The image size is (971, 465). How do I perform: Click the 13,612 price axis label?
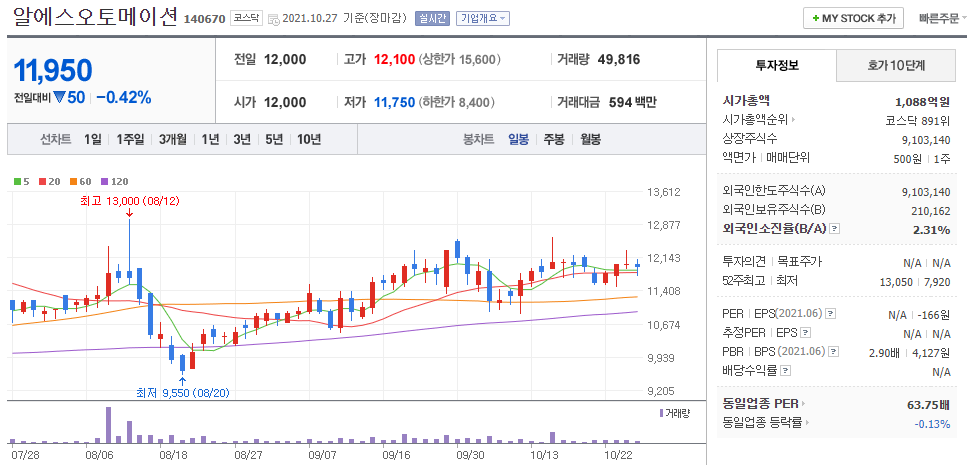pos(663,192)
